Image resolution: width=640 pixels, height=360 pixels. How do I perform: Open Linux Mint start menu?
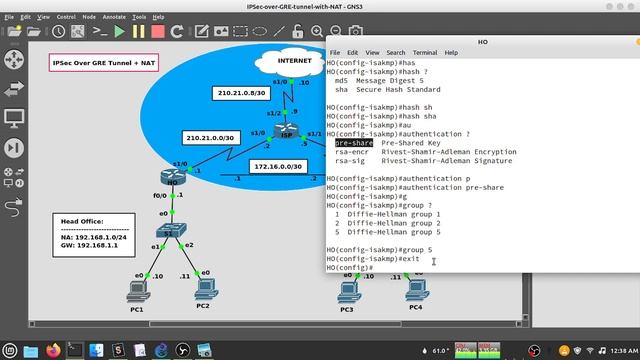tap(9, 351)
